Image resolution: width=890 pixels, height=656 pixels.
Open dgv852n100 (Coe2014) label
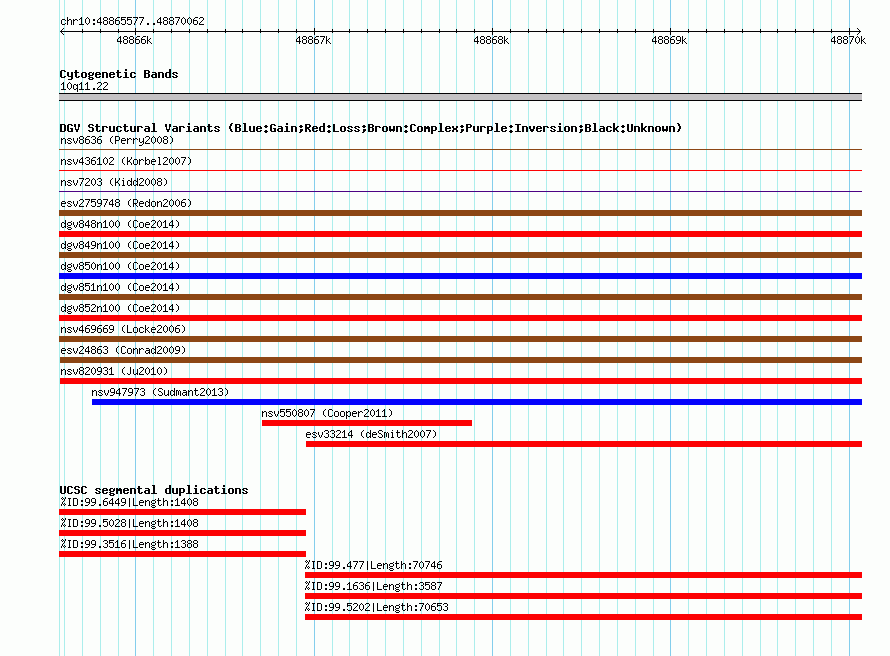click(x=120, y=308)
